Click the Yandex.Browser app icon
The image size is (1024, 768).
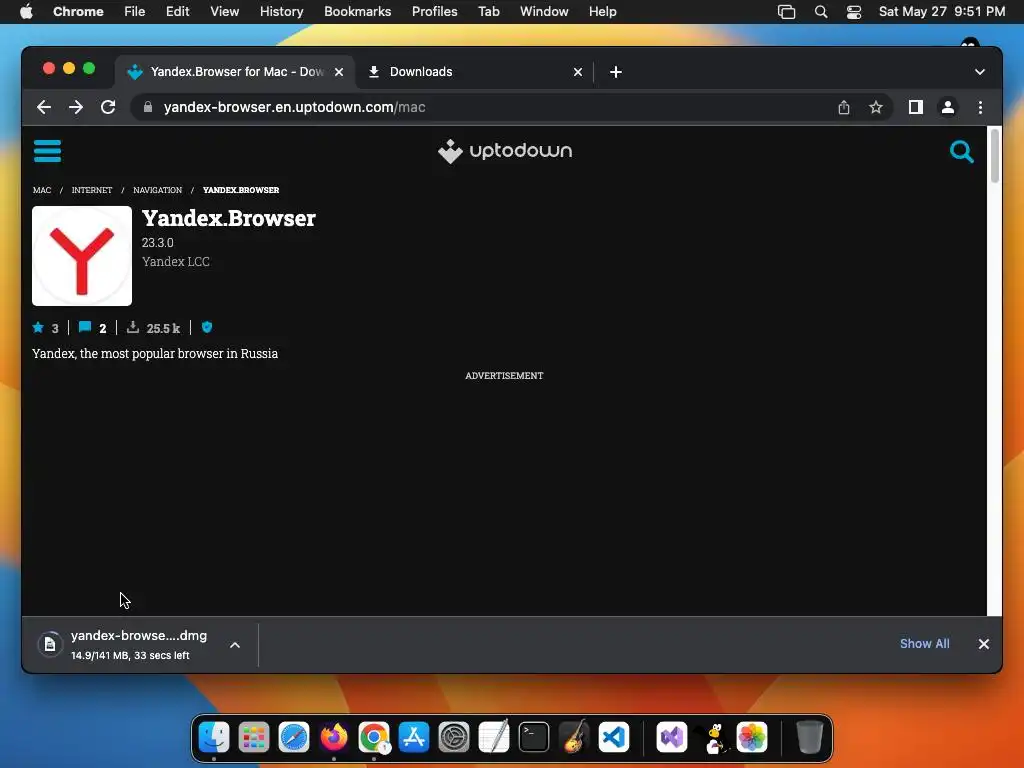point(82,256)
